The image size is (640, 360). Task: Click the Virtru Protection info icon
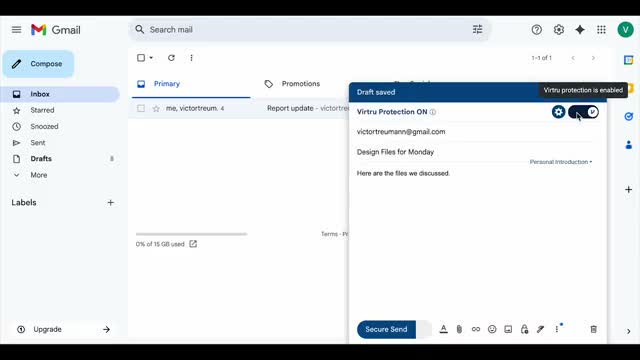pos(433,112)
